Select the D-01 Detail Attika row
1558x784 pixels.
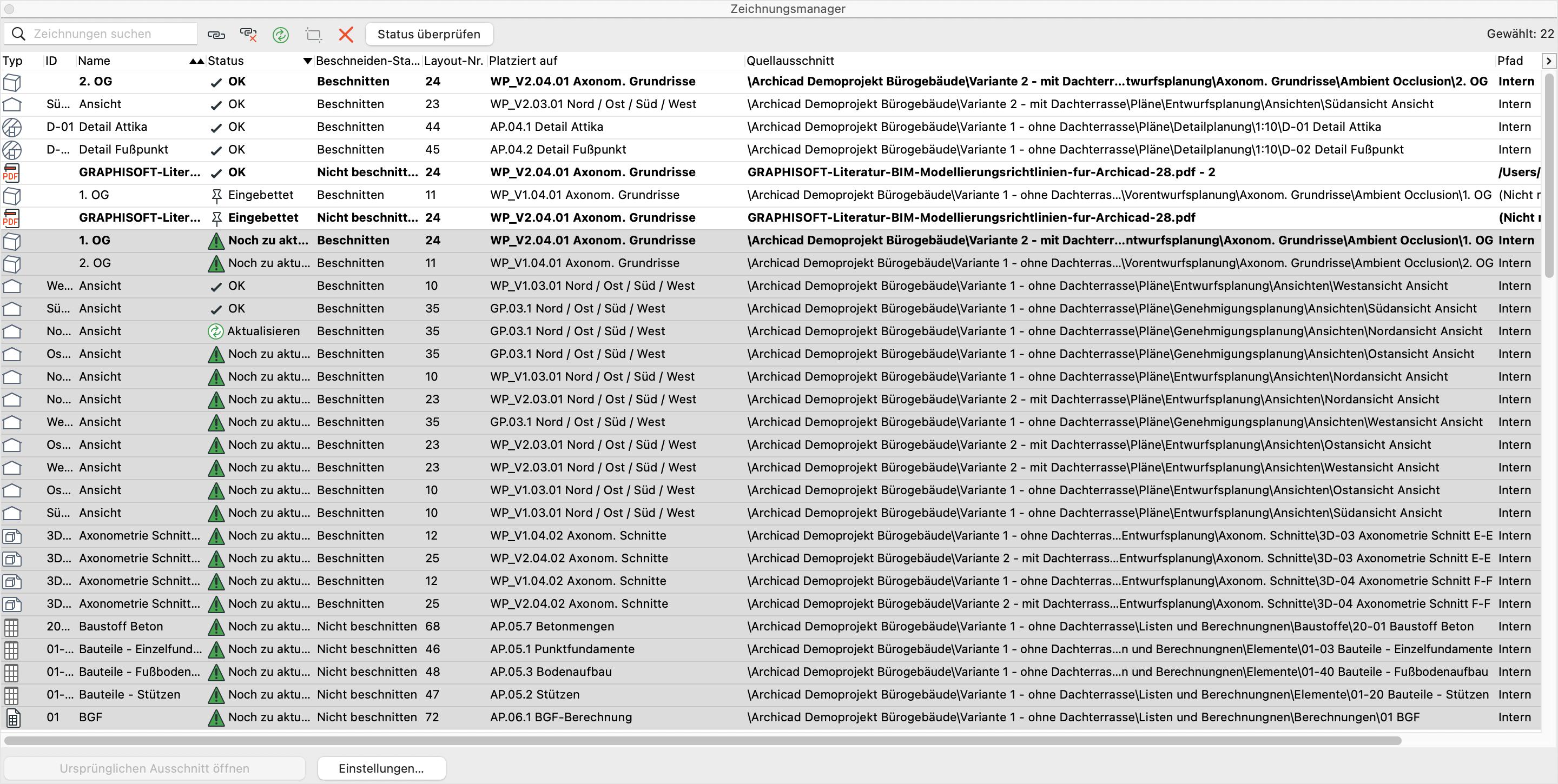point(771,127)
